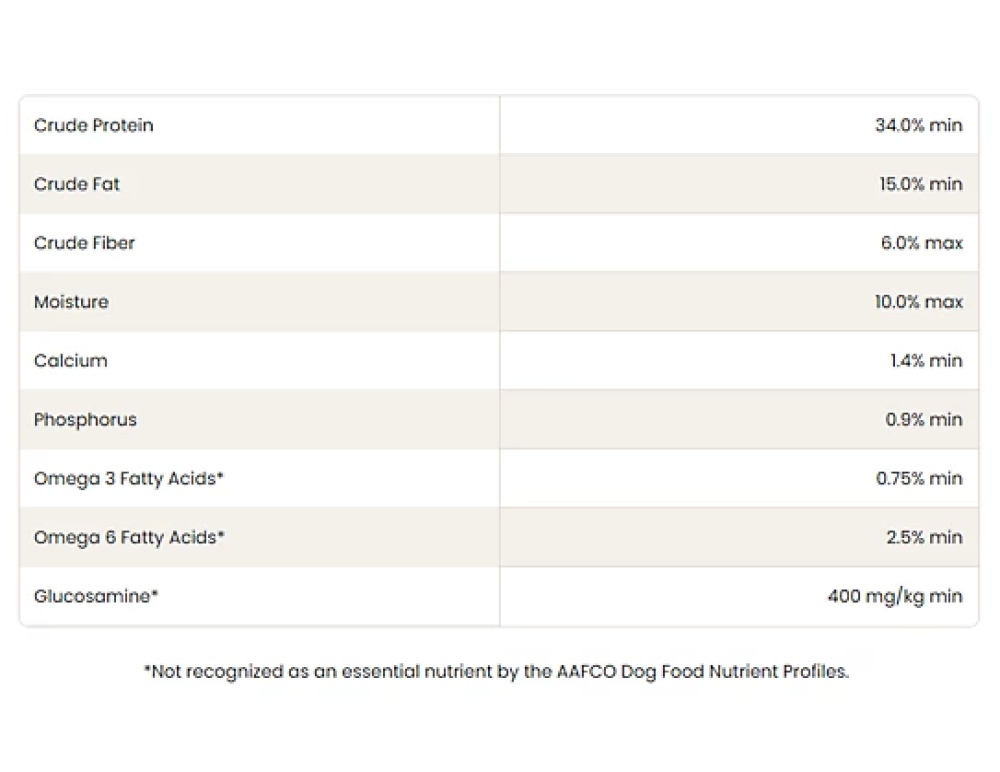
Task: Click the Crude Fiber label
Action: (84, 243)
